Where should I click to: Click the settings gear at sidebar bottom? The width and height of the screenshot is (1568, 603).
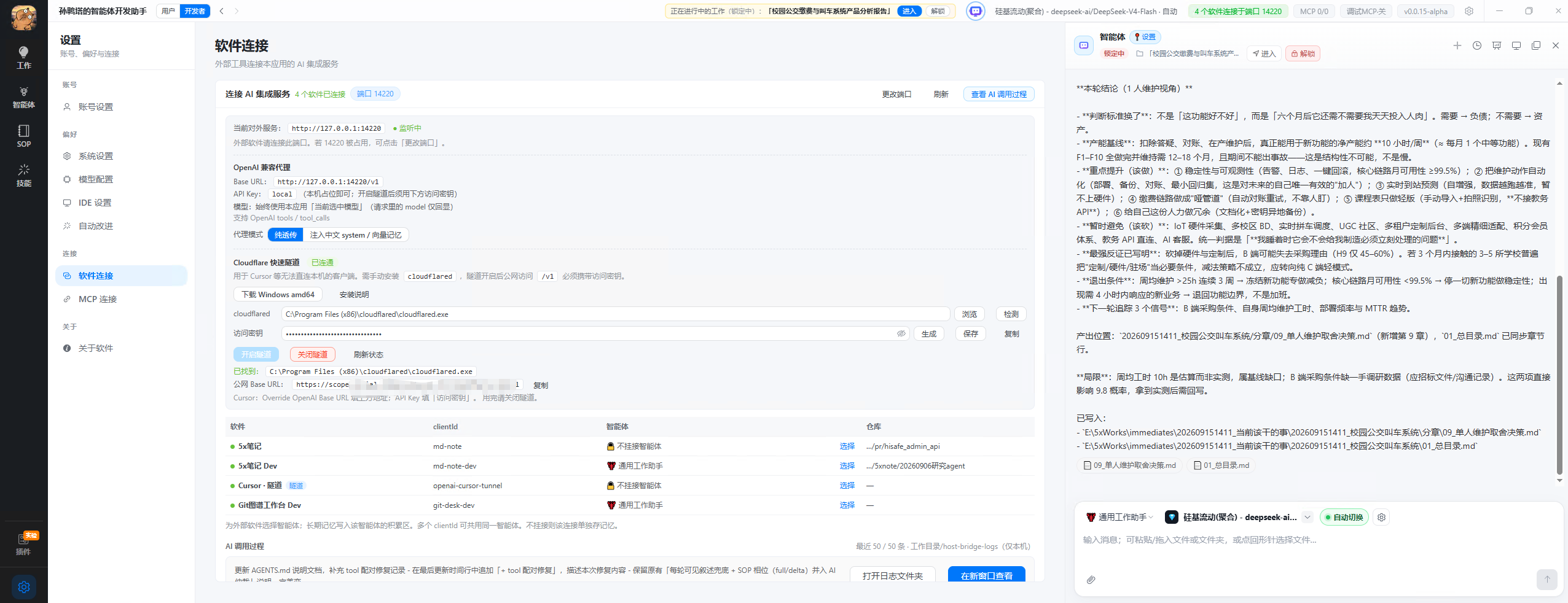24,587
